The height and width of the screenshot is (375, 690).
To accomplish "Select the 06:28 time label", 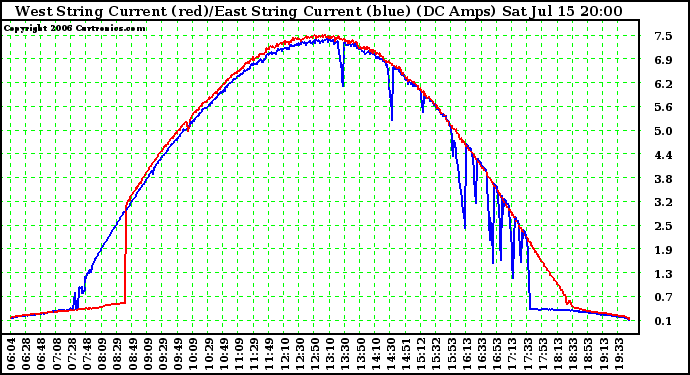I will (26, 354).
